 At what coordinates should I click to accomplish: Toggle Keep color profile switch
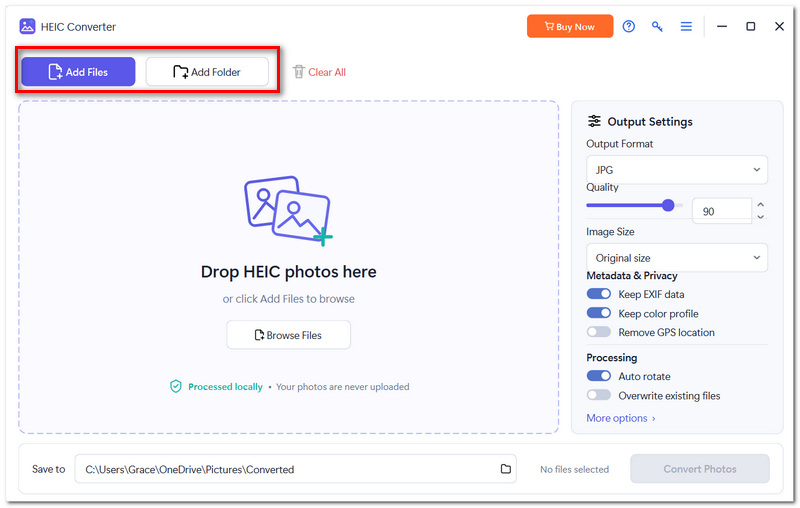click(x=598, y=313)
